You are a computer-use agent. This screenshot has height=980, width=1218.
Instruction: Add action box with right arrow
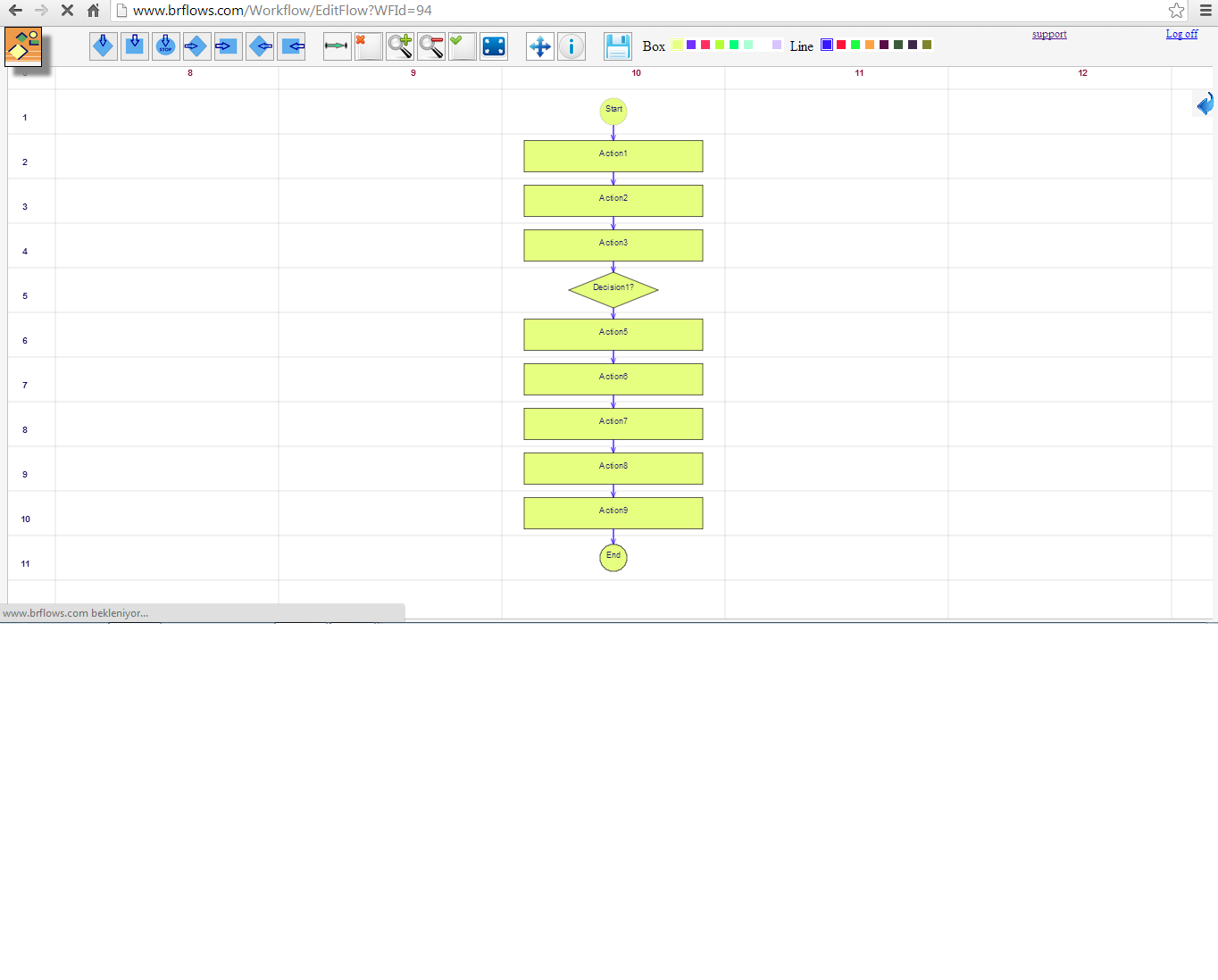point(228,46)
